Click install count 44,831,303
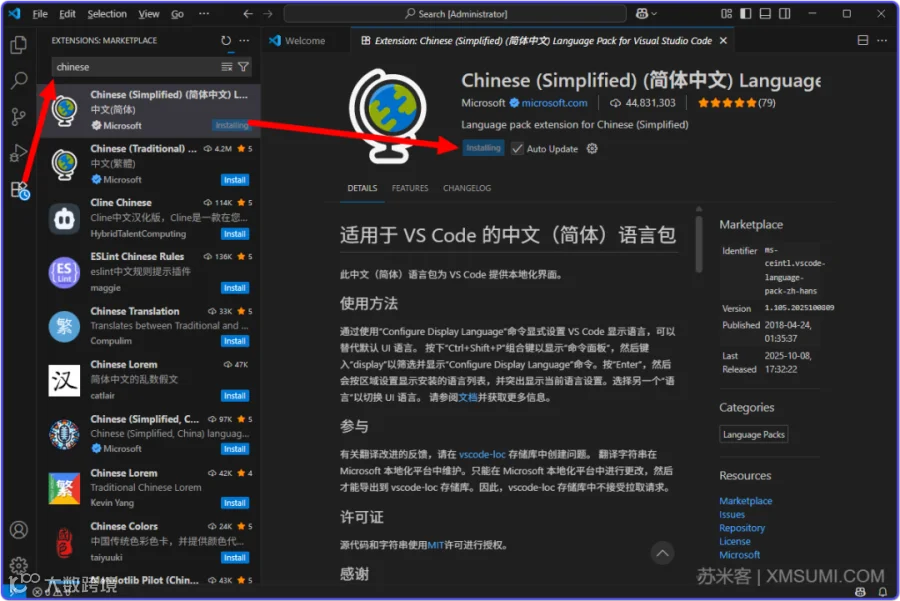The height and width of the screenshot is (601, 900). (x=642, y=103)
